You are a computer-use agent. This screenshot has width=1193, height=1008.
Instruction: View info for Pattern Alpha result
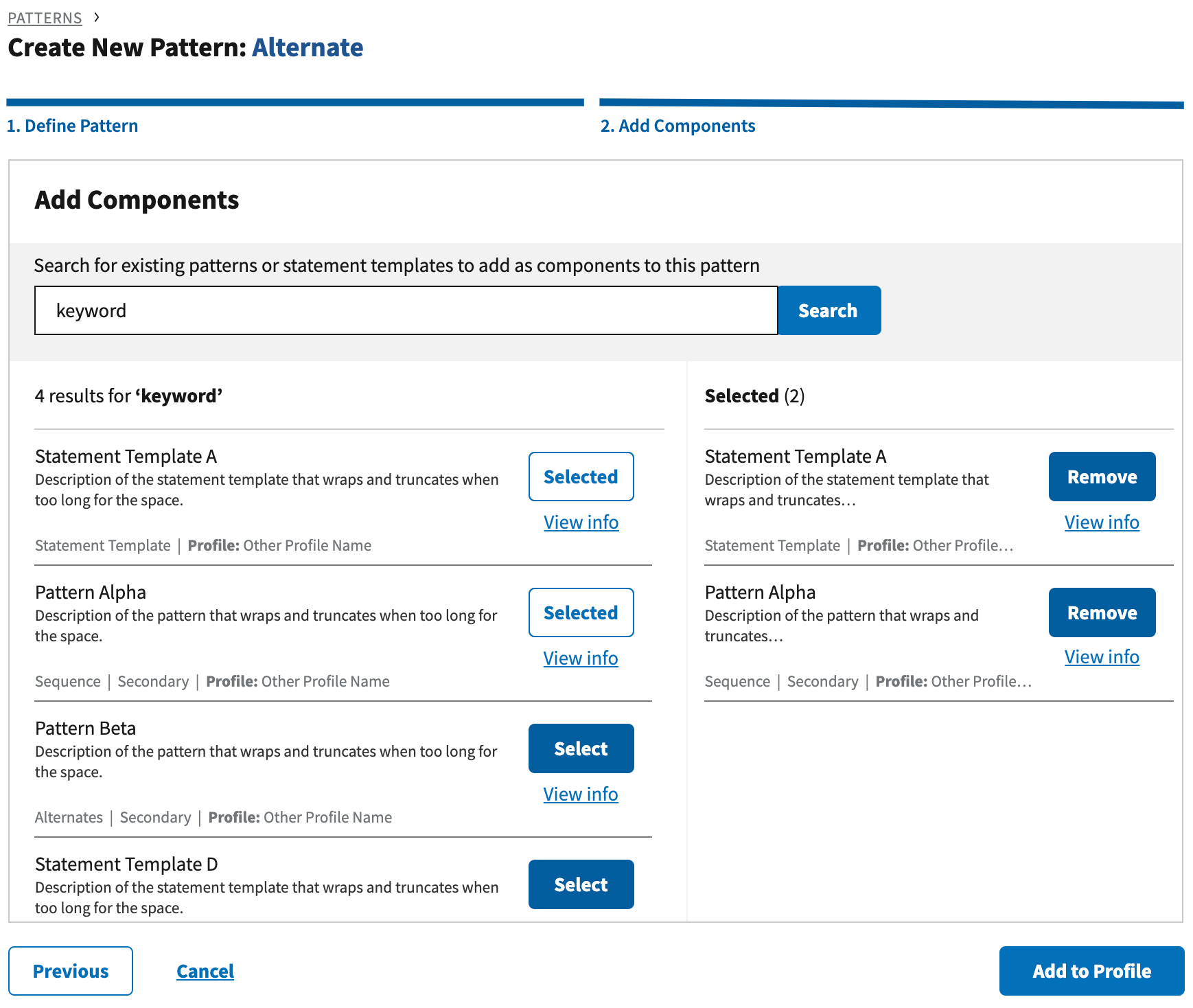coord(581,658)
